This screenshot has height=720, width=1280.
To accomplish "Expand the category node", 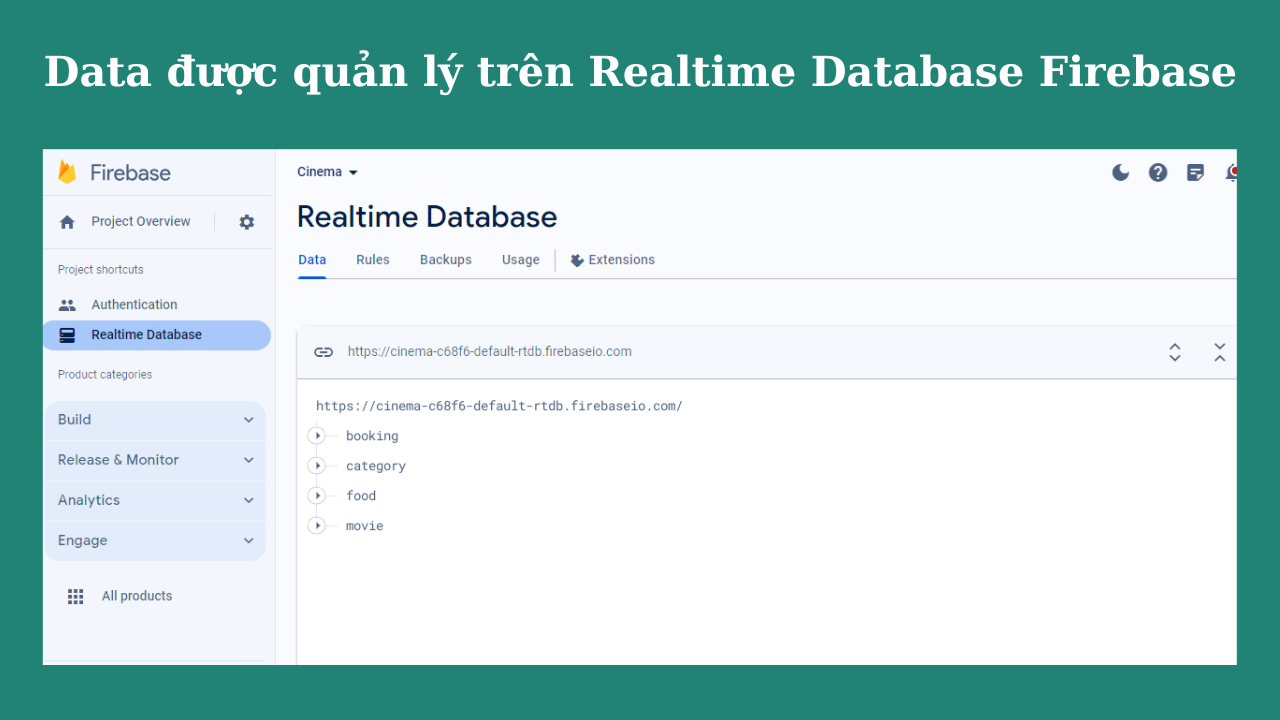I will click(317, 466).
